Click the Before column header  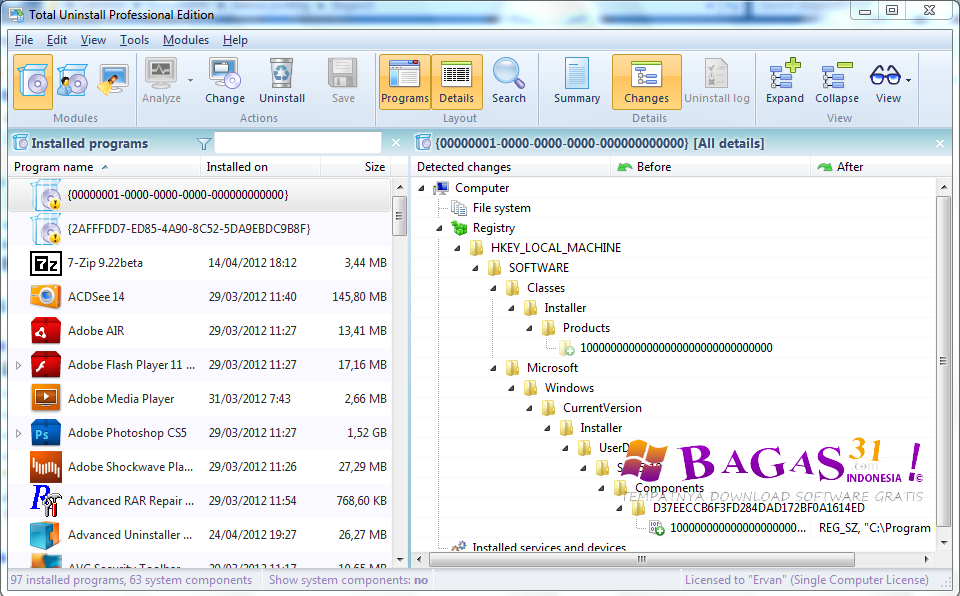(710, 167)
